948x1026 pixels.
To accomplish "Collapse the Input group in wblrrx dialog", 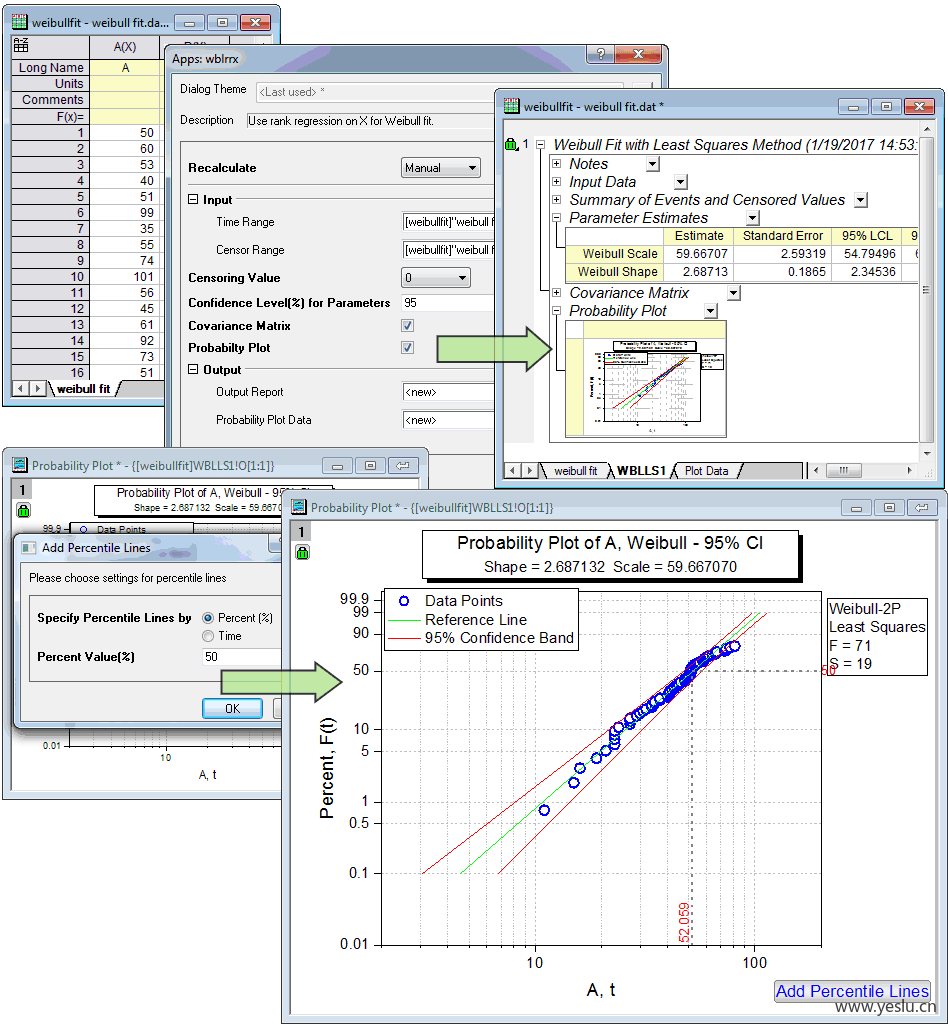I will point(193,200).
